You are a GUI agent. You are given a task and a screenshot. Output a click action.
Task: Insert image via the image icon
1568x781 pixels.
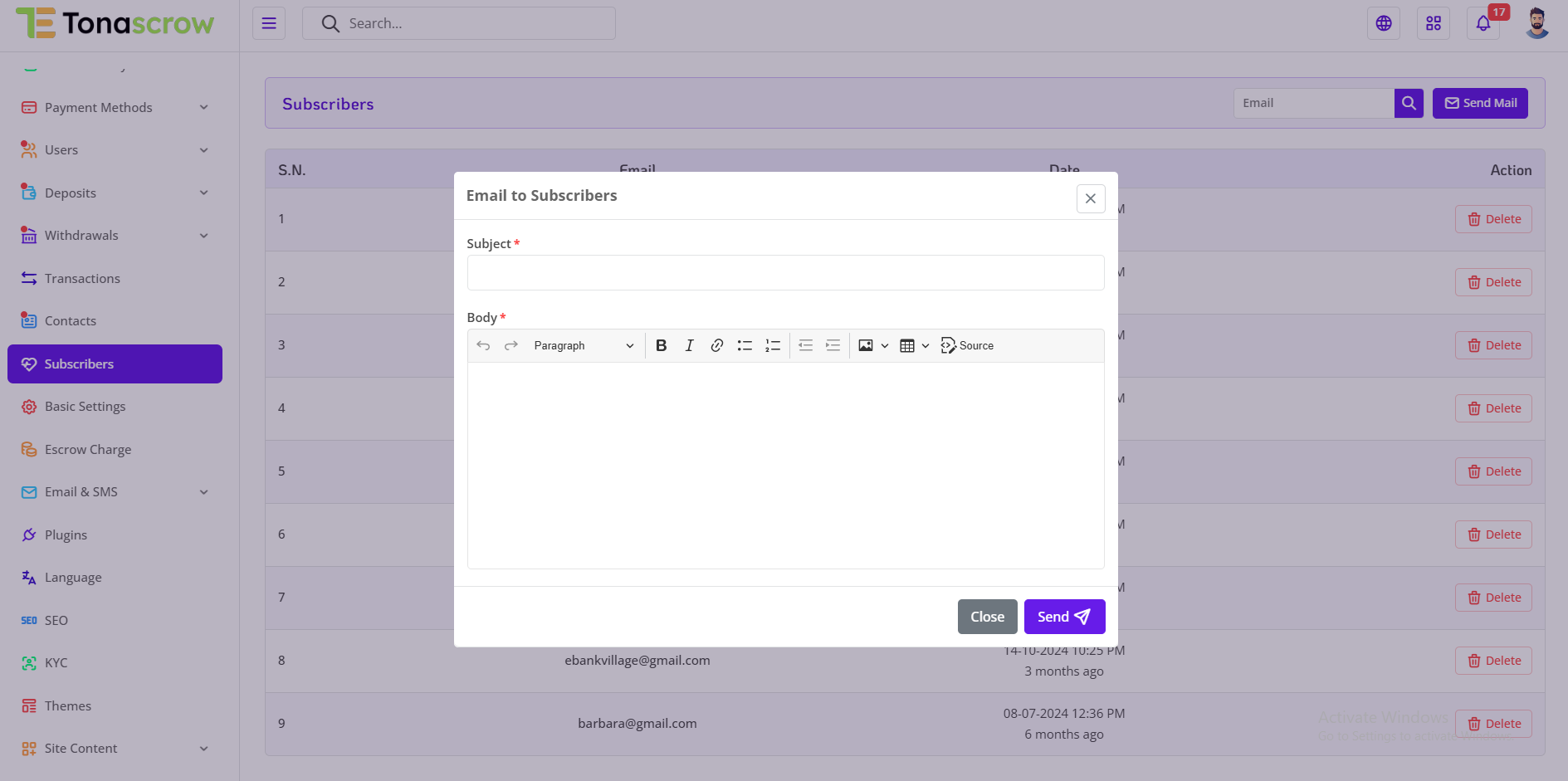click(x=865, y=346)
